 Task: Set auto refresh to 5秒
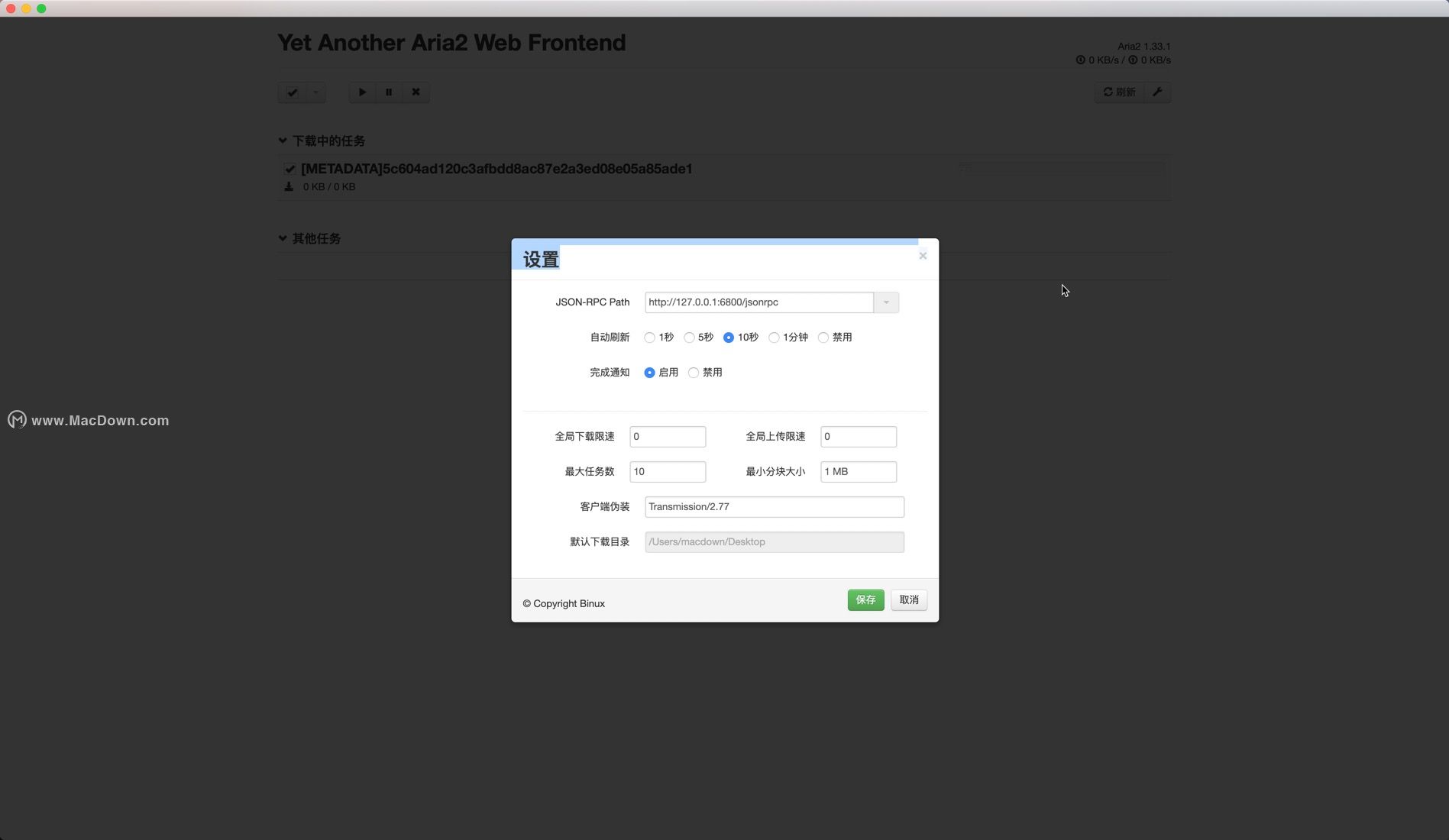click(x=690, y=338)
